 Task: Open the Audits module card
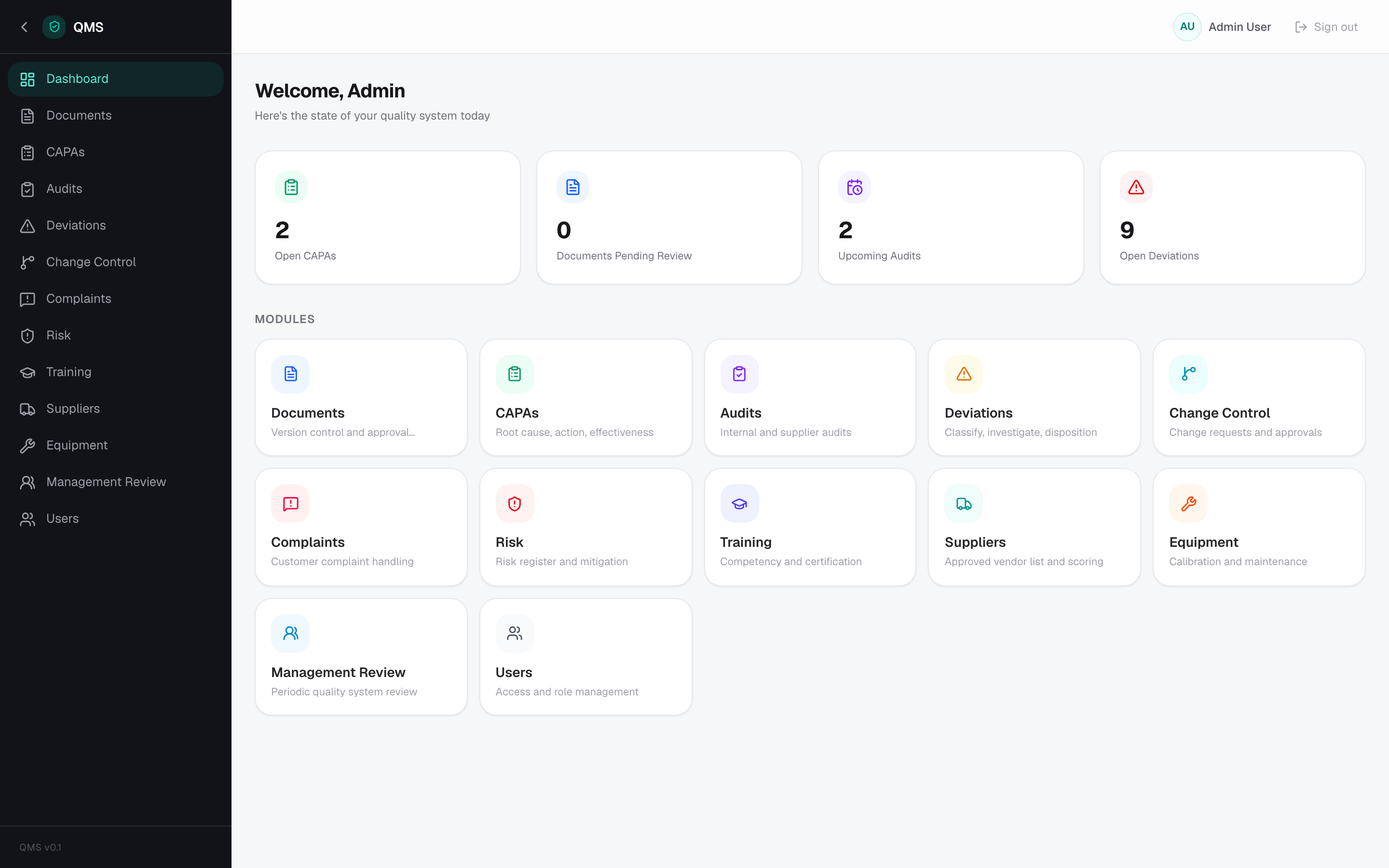point(810,397)
